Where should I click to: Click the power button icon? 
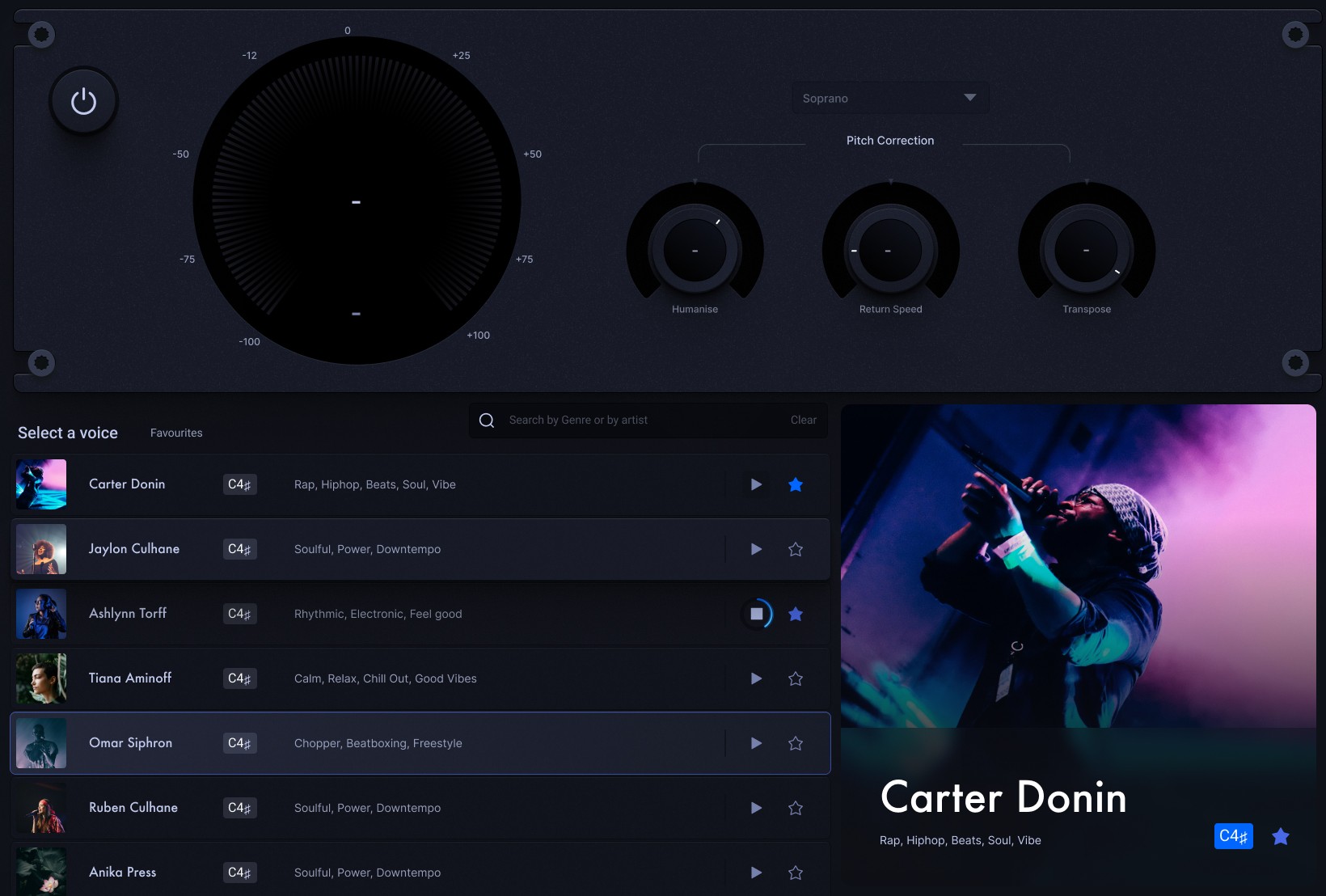(x=83, y=100)
